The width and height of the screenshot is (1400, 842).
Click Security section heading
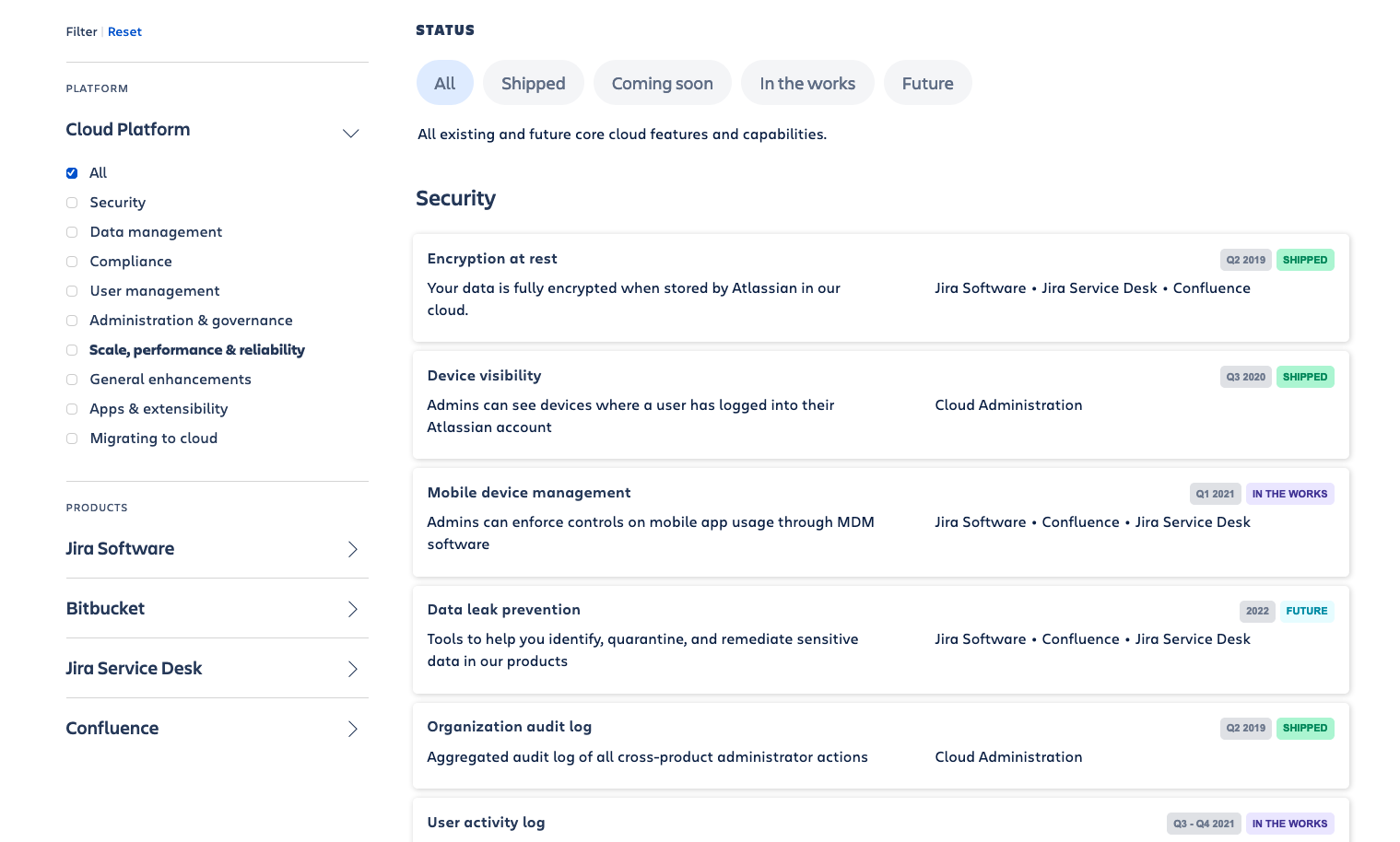[x=455, y=198]
